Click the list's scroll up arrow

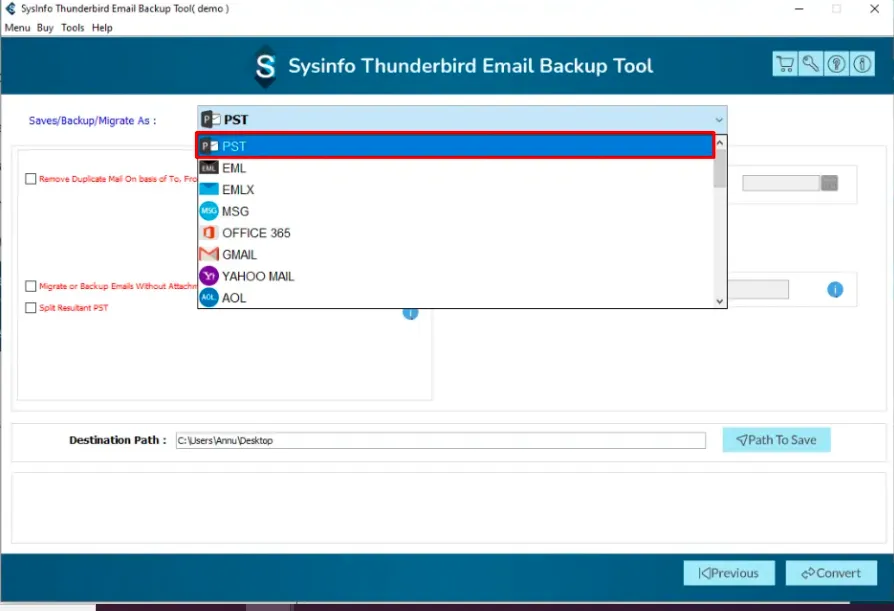pyautogui.click(x=720, y=142)
